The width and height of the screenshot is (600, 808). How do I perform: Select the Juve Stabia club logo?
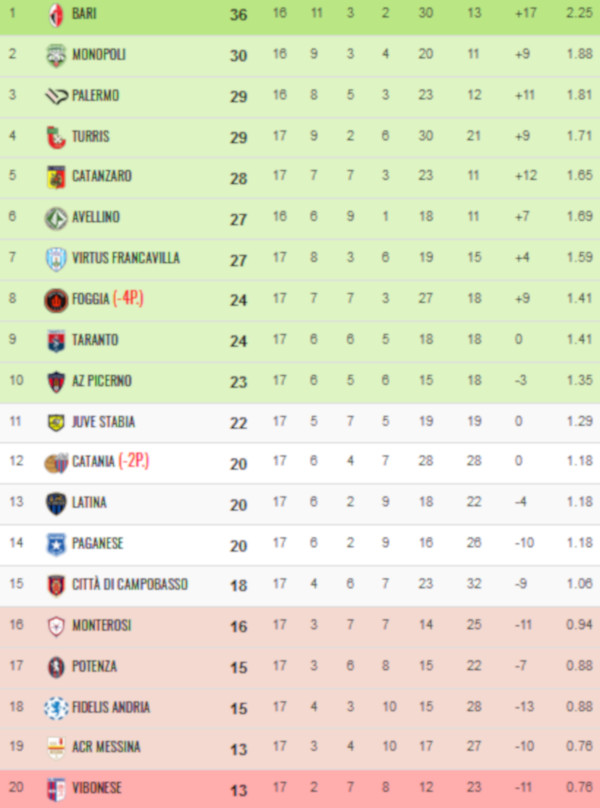click(56, 422)
